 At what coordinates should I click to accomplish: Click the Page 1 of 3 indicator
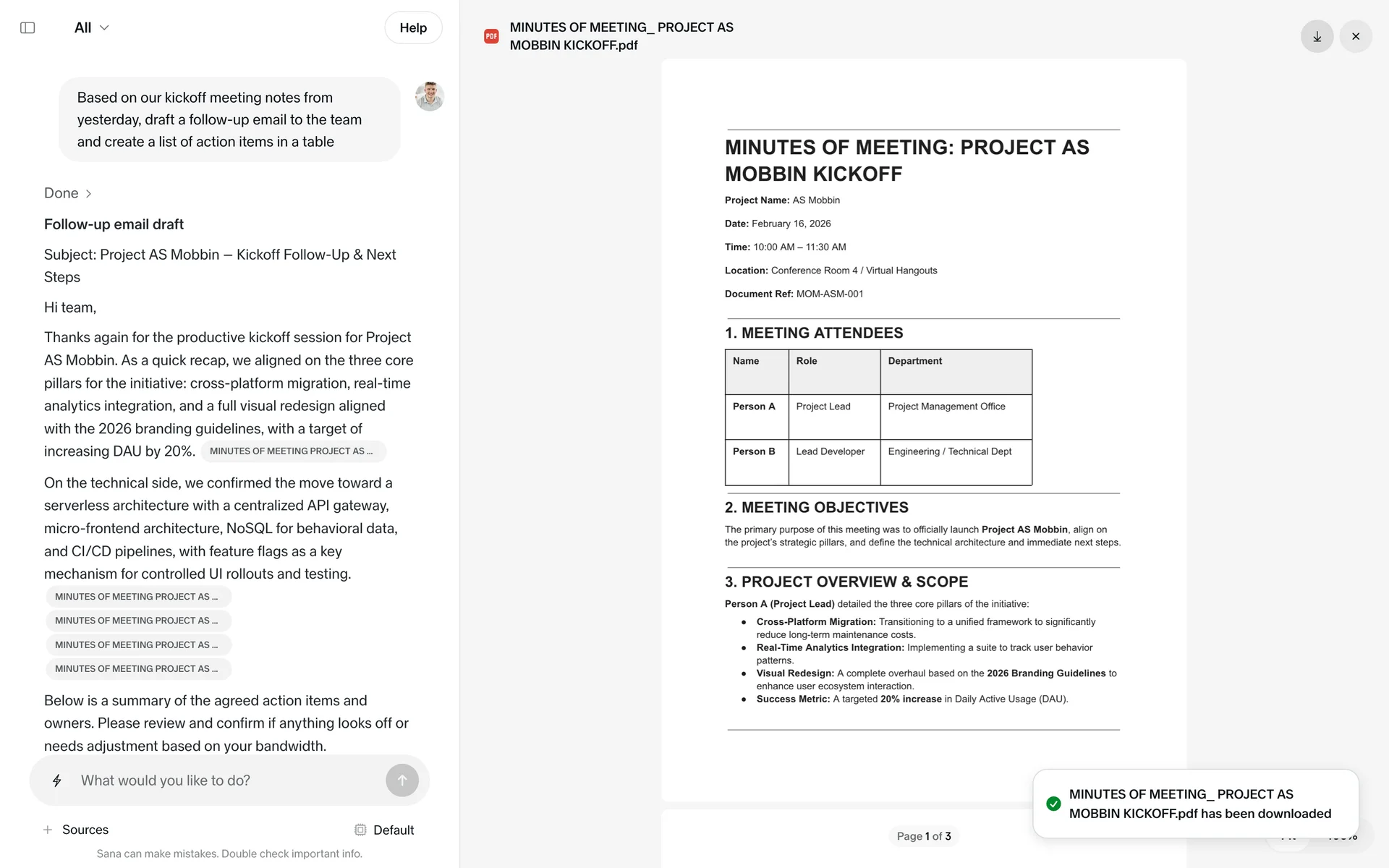pos(923,836)
